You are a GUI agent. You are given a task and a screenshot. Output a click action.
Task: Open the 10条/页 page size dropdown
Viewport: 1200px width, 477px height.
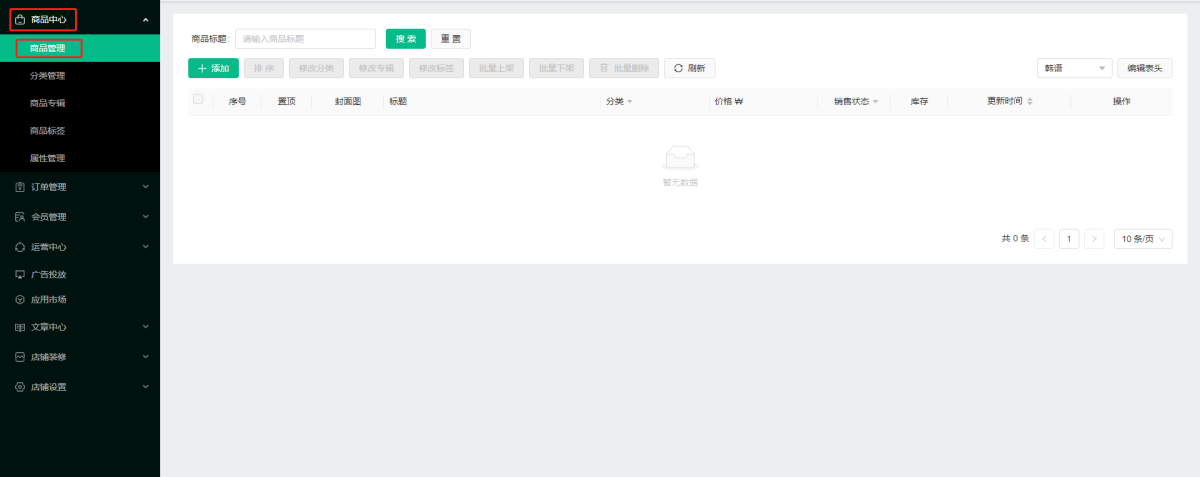pos(1142,239)
